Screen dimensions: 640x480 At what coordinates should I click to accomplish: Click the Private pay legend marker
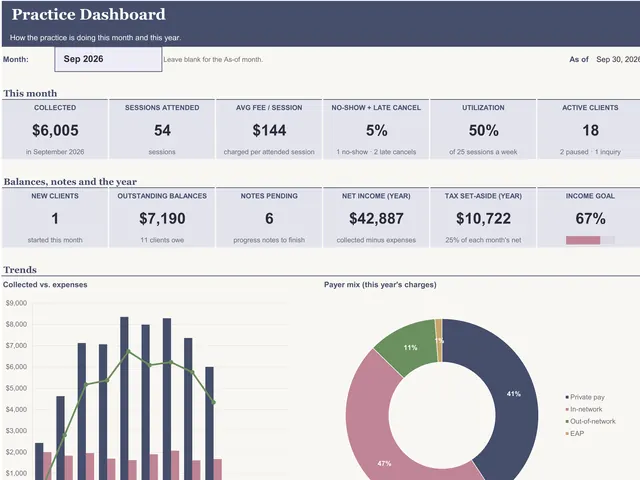click(x=567, y=397)
